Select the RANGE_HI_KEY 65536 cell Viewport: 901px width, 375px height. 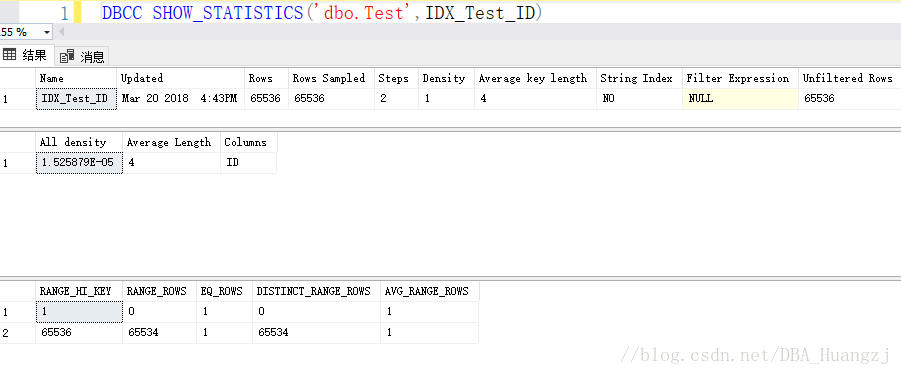79,333
